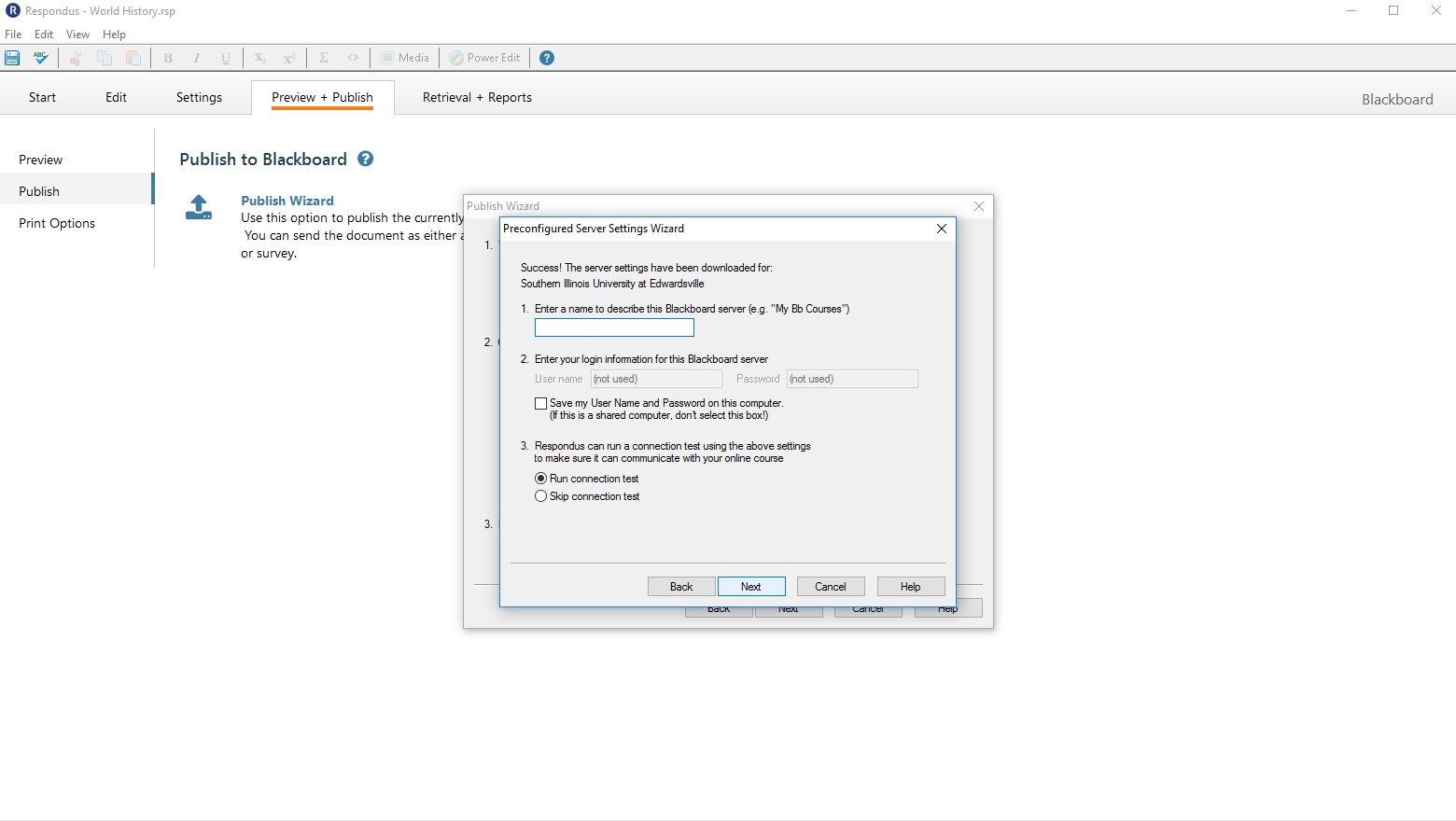Select Run connection test option
This screenshot has width=1456, height=821.
pos(540,479)
